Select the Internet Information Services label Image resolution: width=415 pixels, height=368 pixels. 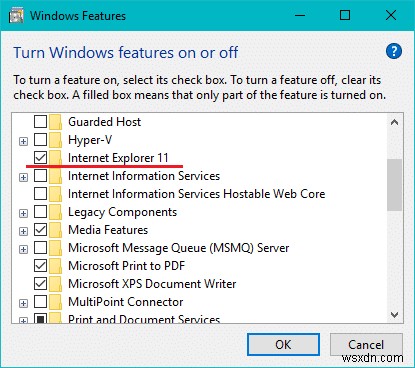pyautogui.click(x=144, y=176)
